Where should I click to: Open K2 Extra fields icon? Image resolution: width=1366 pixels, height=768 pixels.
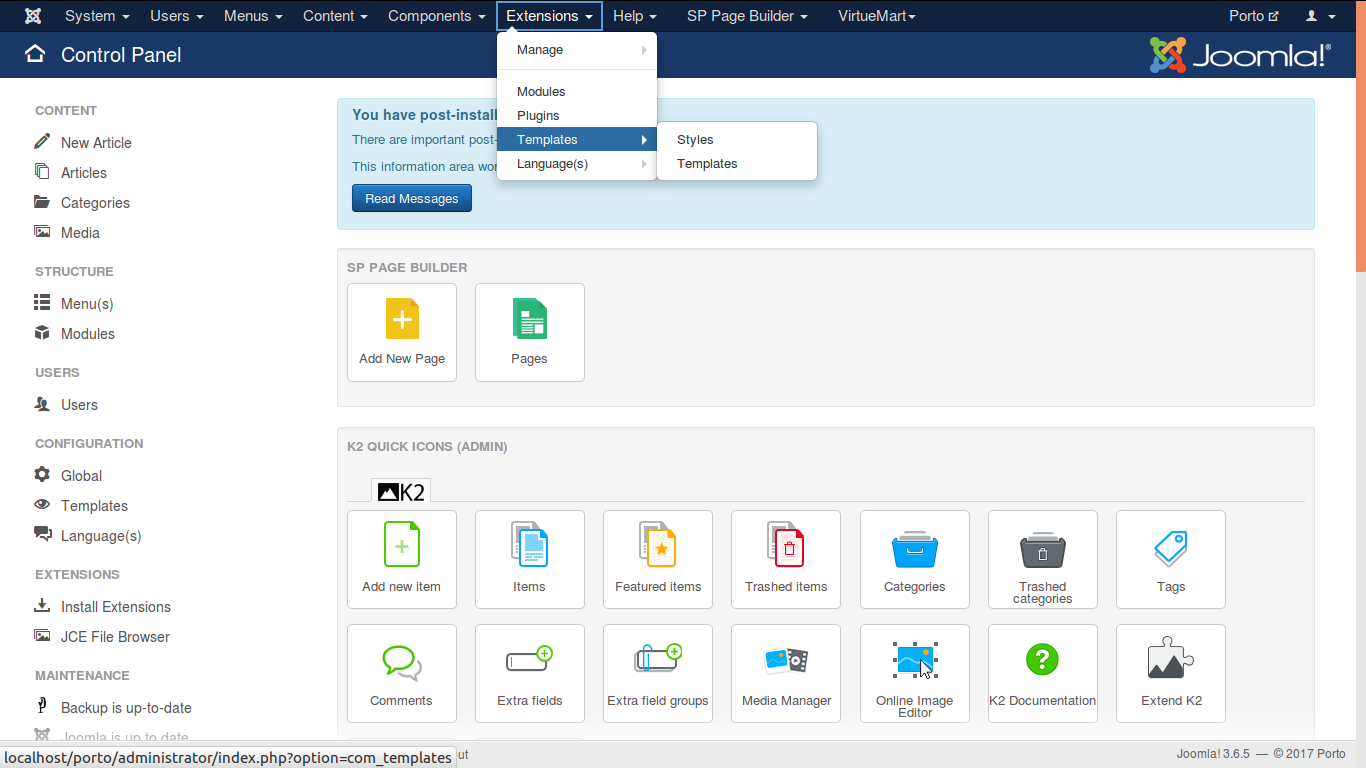[530, 673]
